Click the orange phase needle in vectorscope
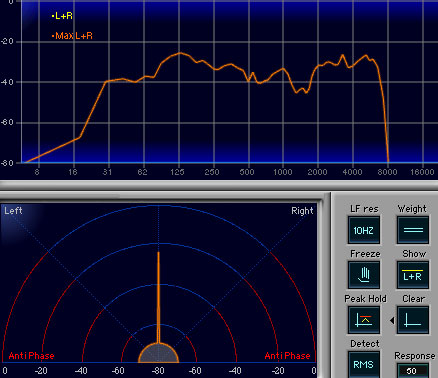The image size is (438, 378). [158, 297]
